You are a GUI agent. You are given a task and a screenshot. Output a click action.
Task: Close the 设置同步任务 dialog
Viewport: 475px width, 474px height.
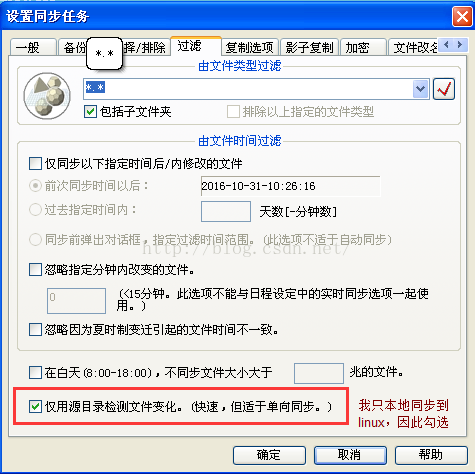pyautogui.click(x=462, y=16)
